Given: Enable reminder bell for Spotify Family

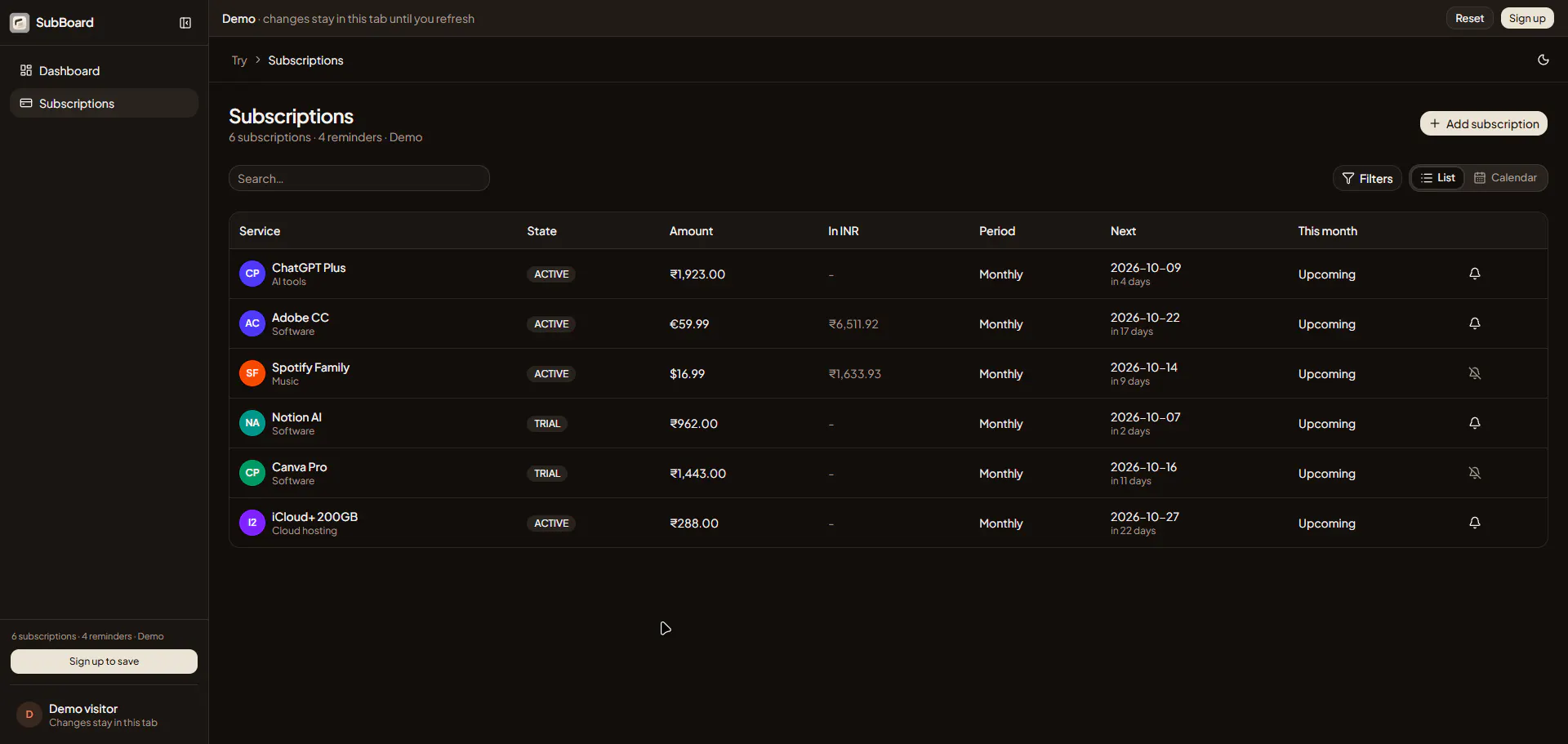Looking at the screenshot, I should (1475, 373).
